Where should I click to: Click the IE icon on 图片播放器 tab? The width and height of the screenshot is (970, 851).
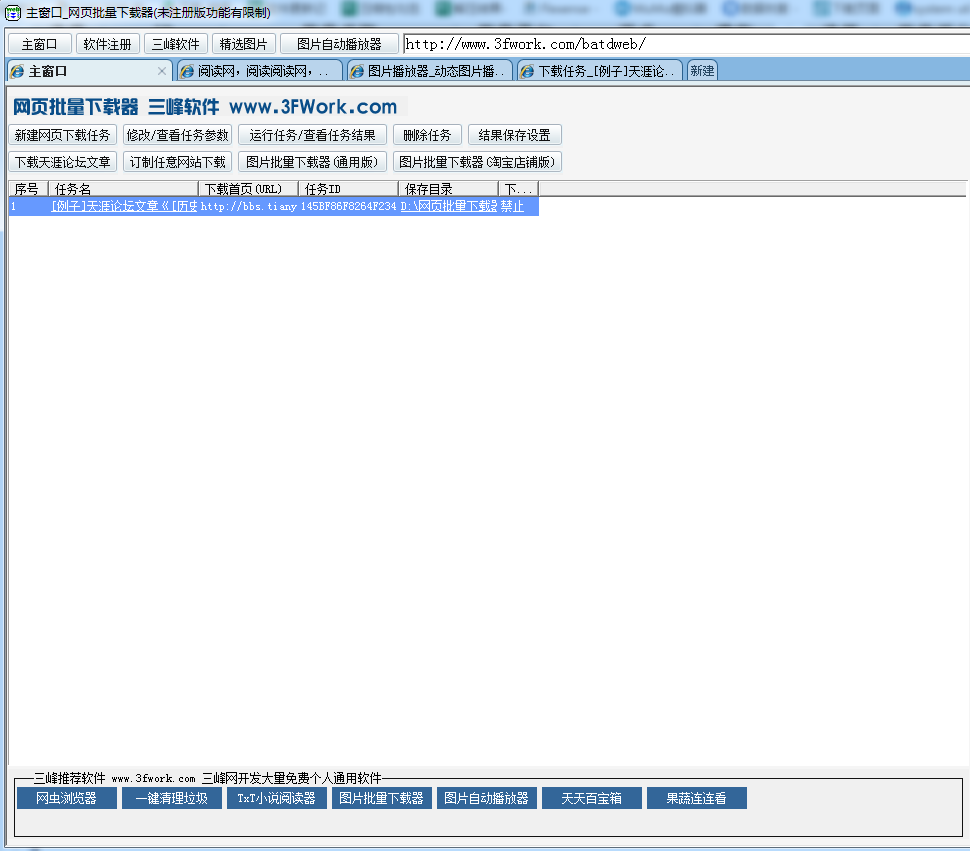(357, 72)
